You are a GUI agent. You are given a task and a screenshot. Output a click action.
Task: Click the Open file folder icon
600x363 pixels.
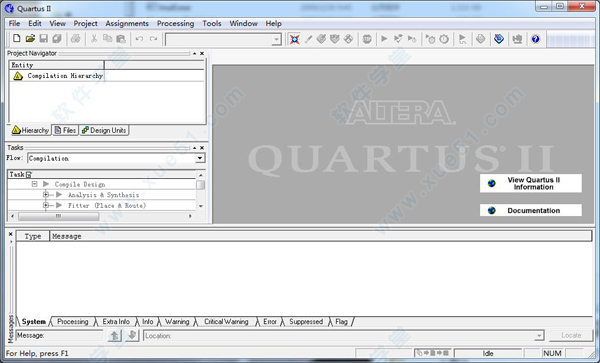click(x=30, y=38)
